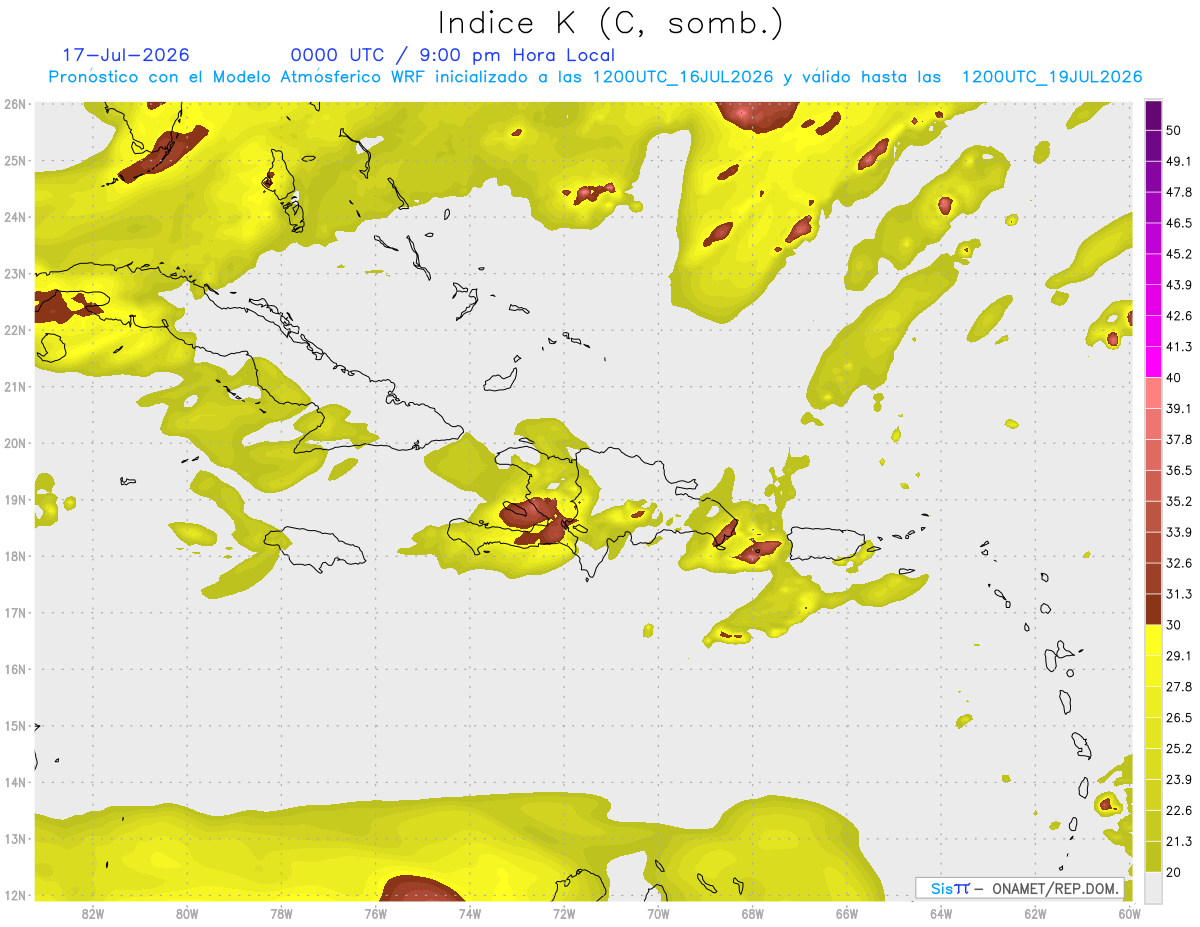Click the "23N" latitude label
Viewport: 1200px width, 927px height.
click(15, 273)
